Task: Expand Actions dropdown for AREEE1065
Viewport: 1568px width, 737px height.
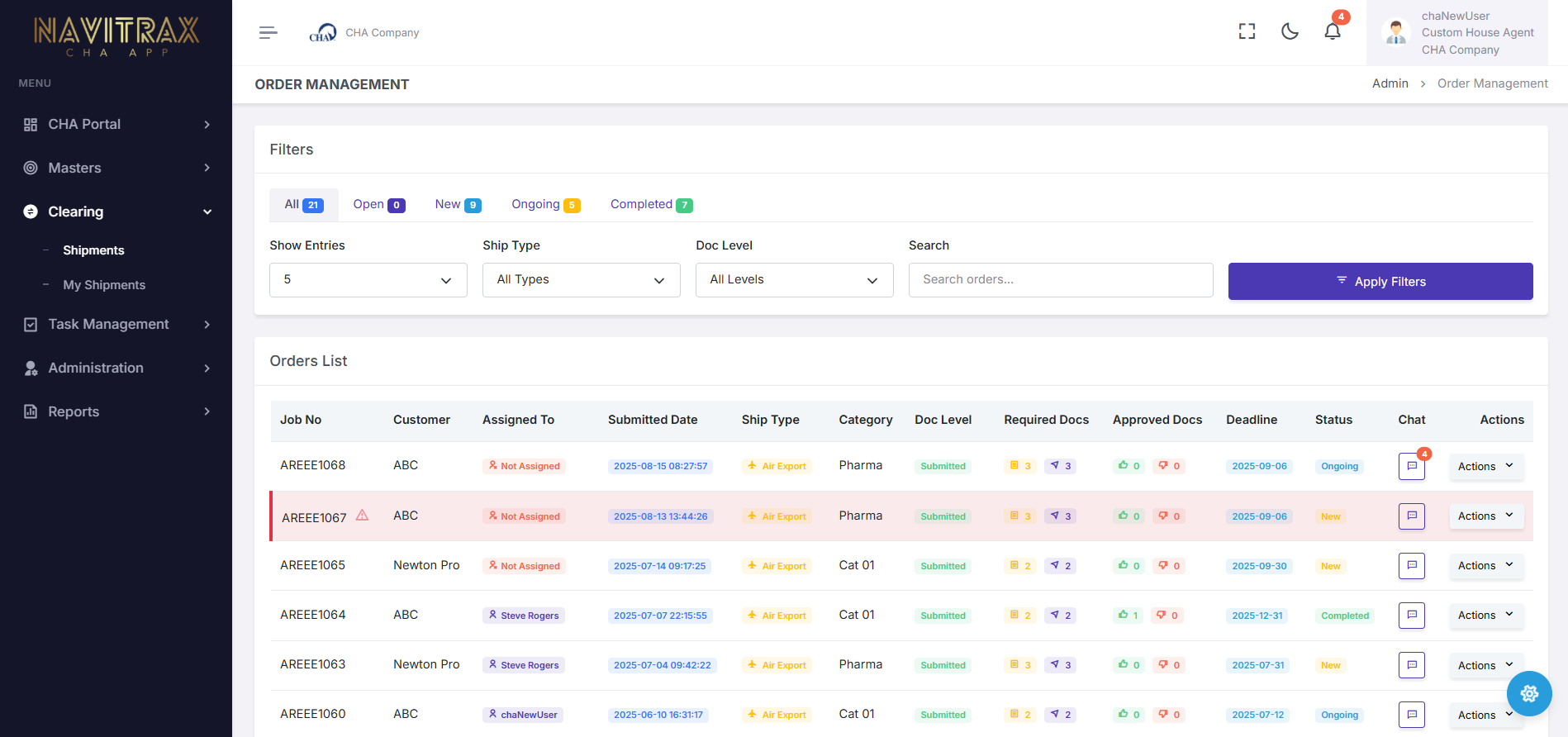Action: coord(1485,566)
